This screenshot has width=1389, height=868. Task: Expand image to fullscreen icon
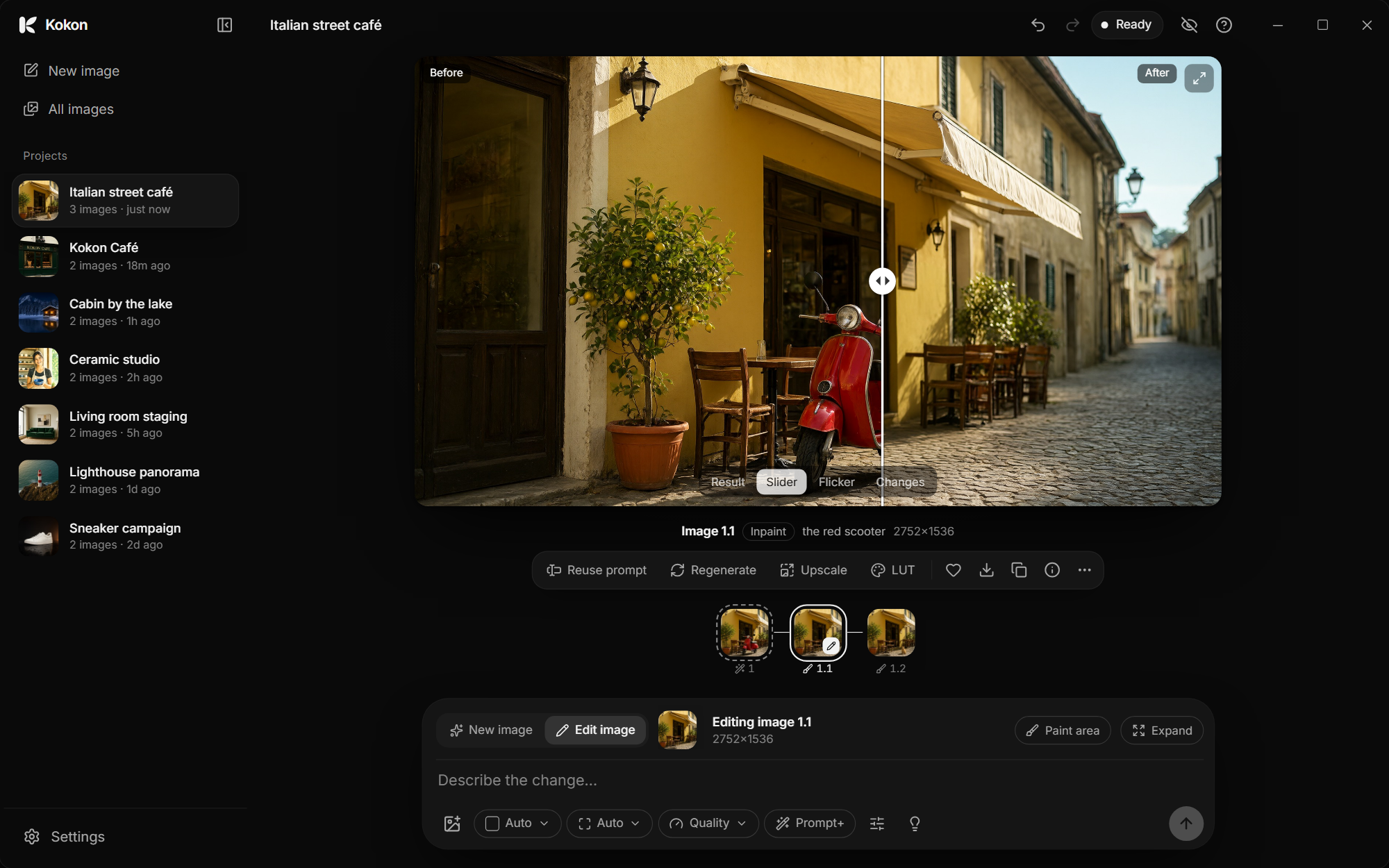pyautogui.click(x=1199, y=78)
